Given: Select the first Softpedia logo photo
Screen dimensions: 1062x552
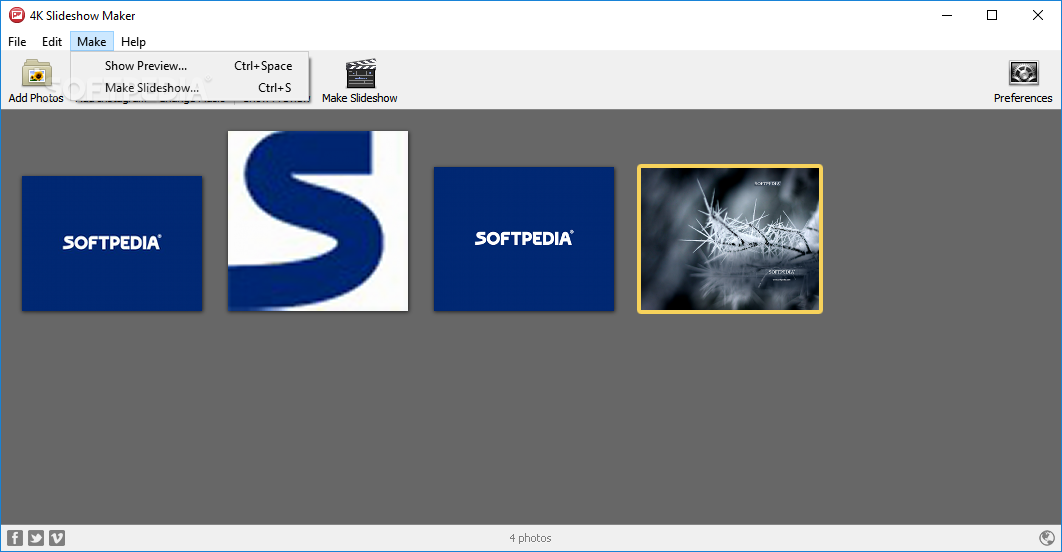Looking at the screenshot, I should [x=112, y=243].
